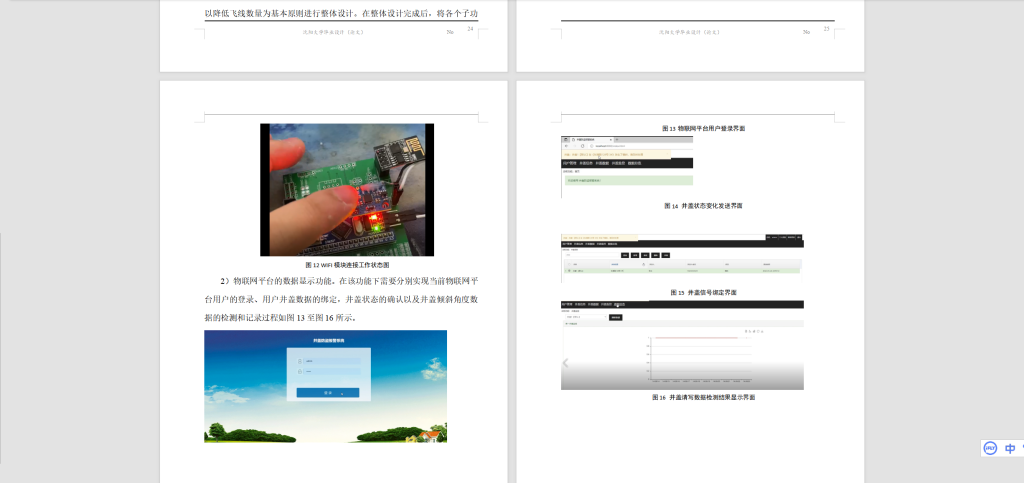
Task: Click 'No' label in page 25 footer
Action: 807,32
